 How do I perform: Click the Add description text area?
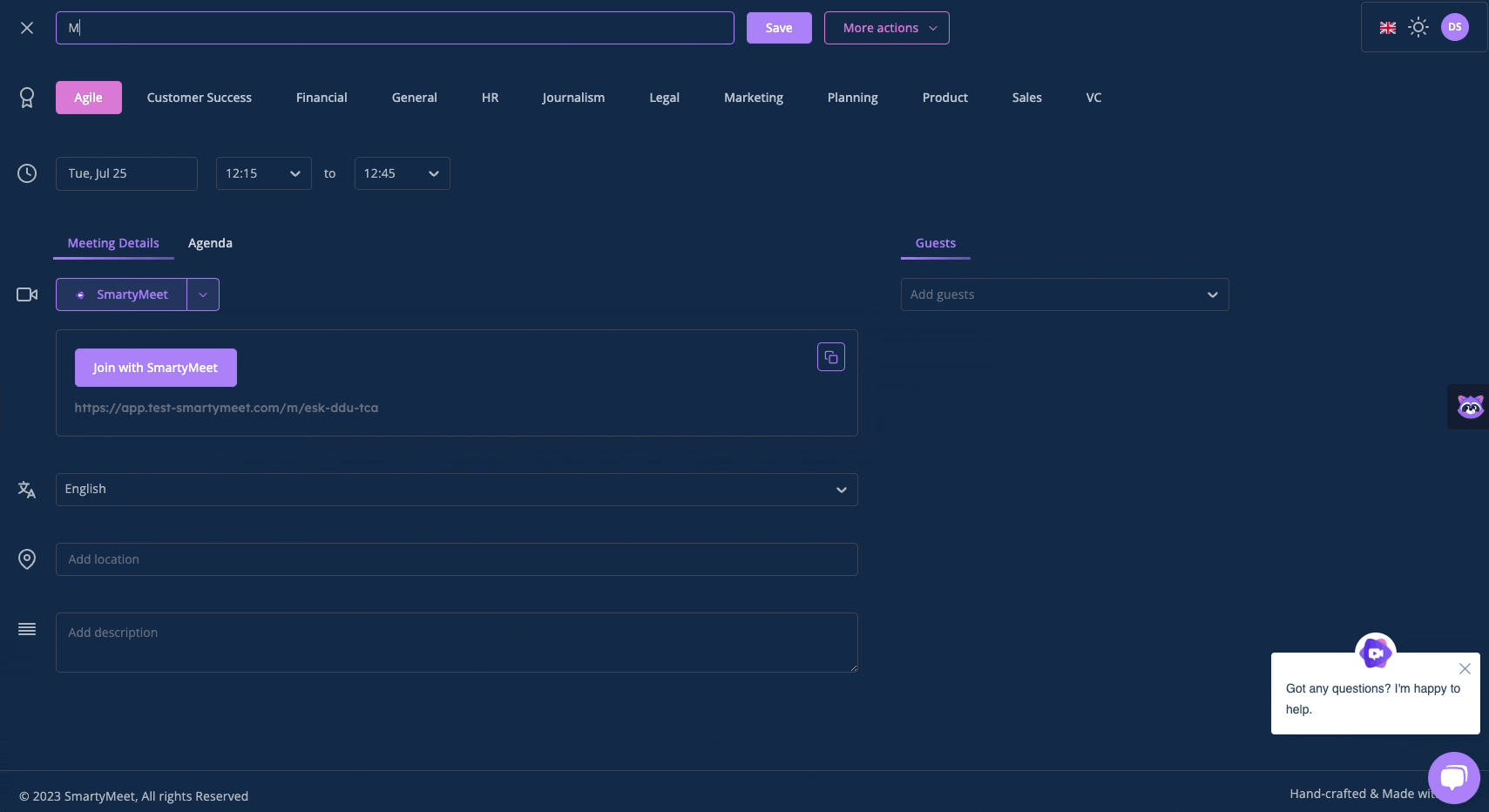pyautogui.click(x=457, y=643)
